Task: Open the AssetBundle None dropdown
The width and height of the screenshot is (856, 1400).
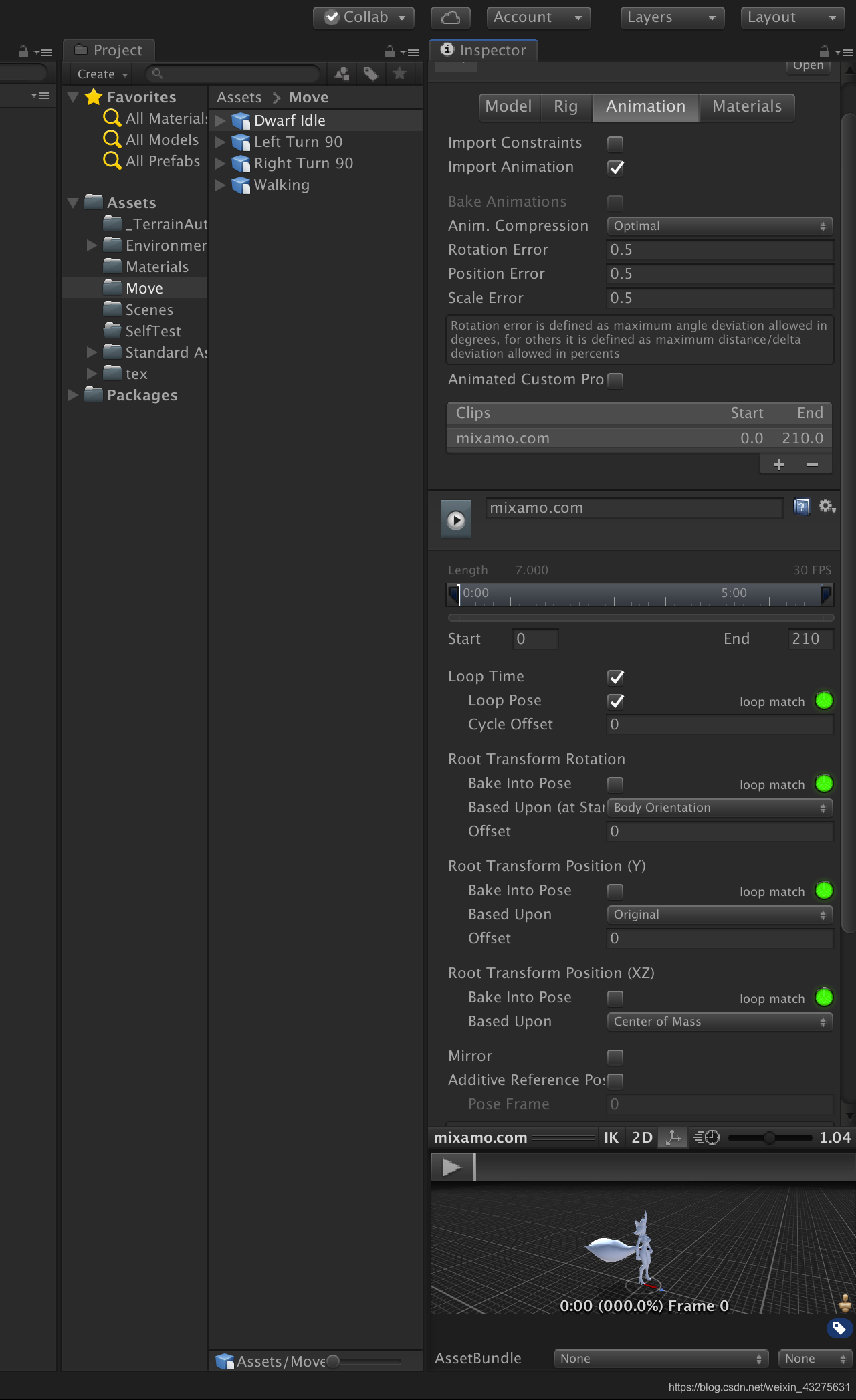Action: pos(660,1359)
